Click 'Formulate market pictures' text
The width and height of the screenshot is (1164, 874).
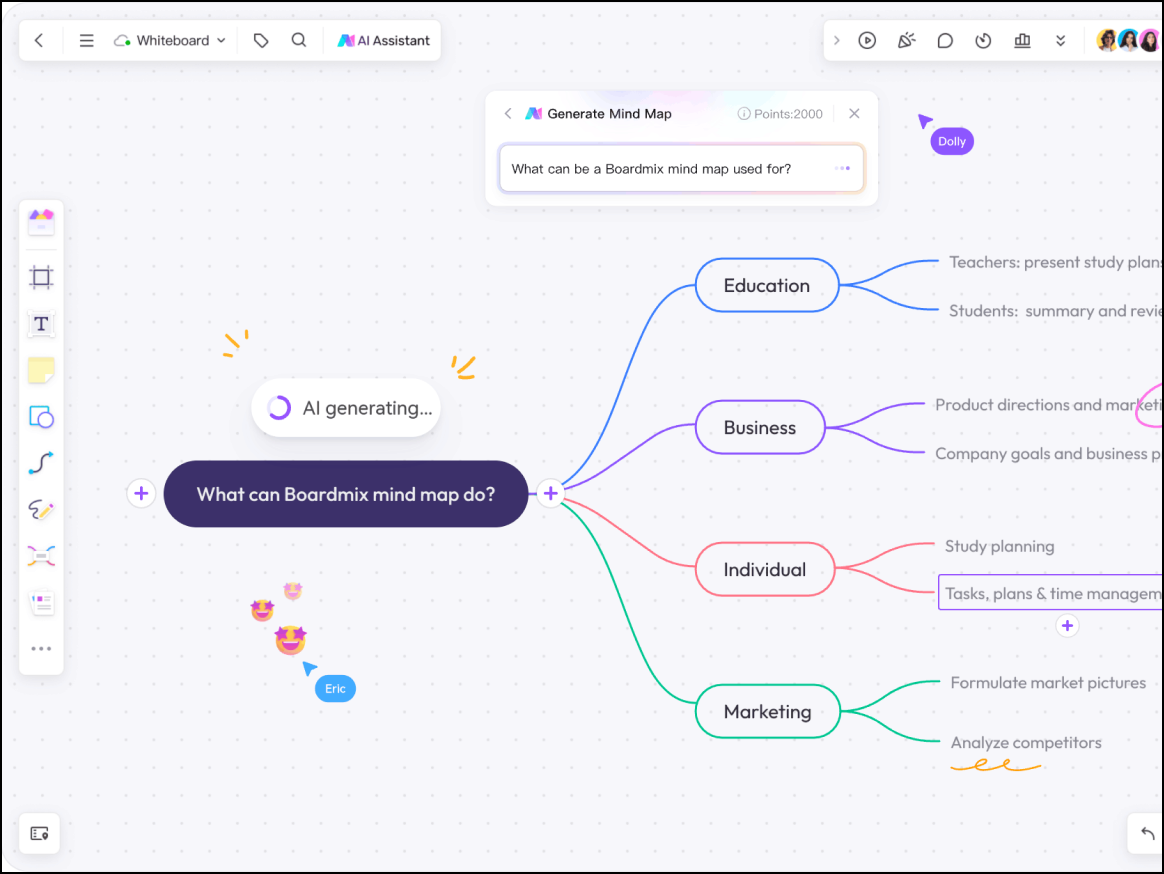pyautogui.click(x=1048, y=682)
